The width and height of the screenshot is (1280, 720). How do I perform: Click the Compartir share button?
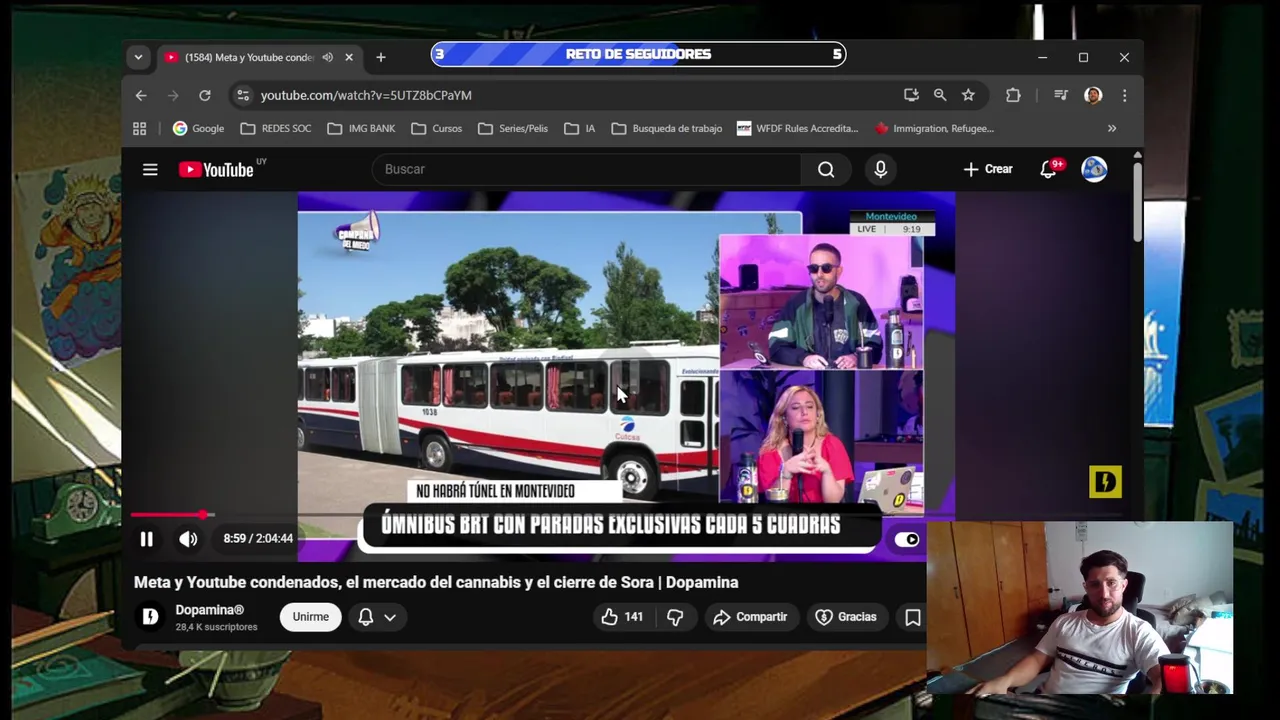(750, 617)
